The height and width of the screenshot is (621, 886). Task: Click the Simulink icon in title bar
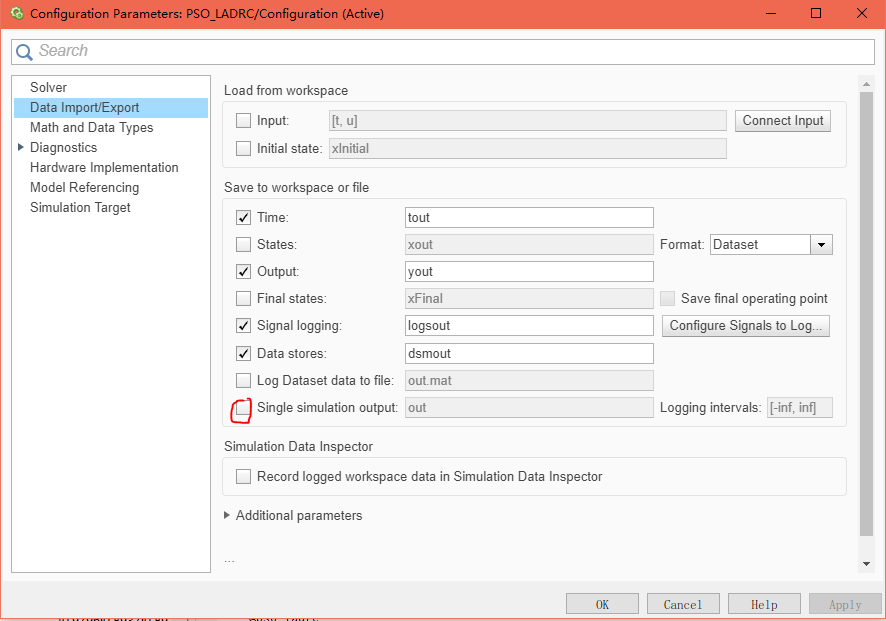pyautogui.click(x=16, y=13)
